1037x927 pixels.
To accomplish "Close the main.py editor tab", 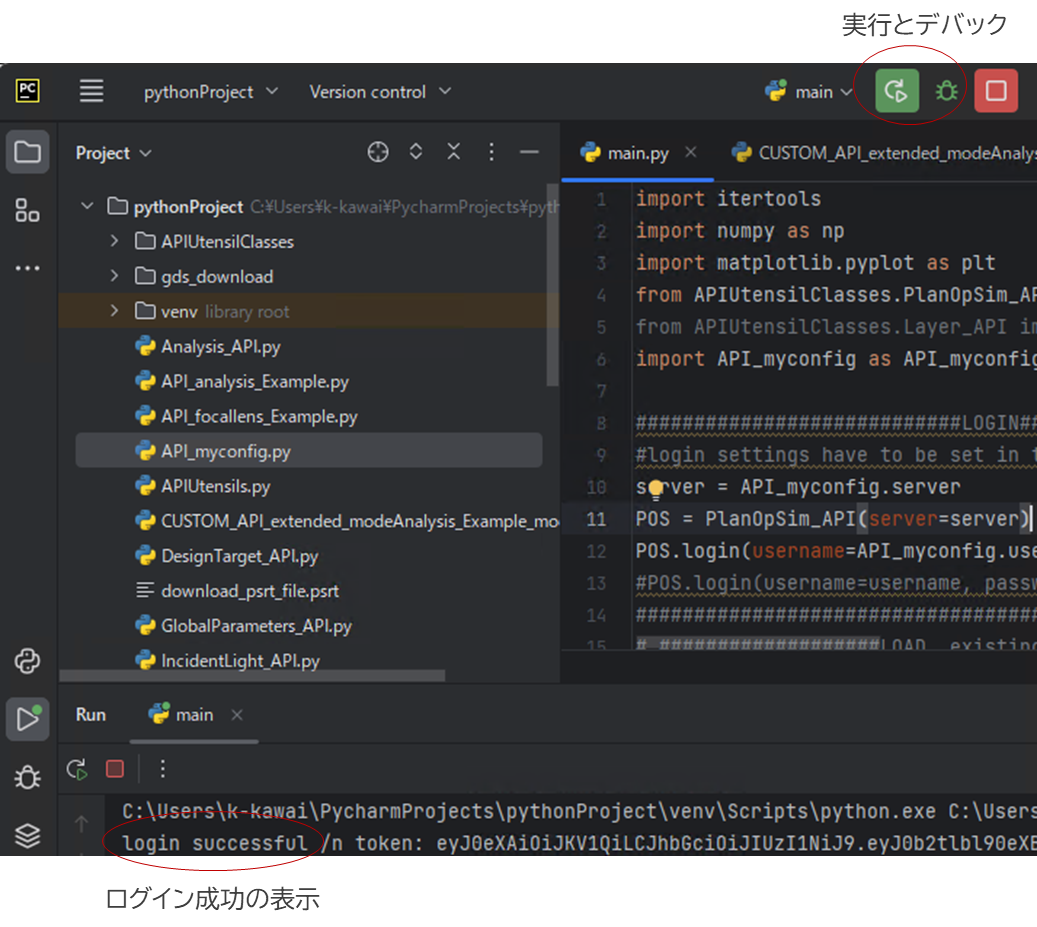I will point(690,153).
